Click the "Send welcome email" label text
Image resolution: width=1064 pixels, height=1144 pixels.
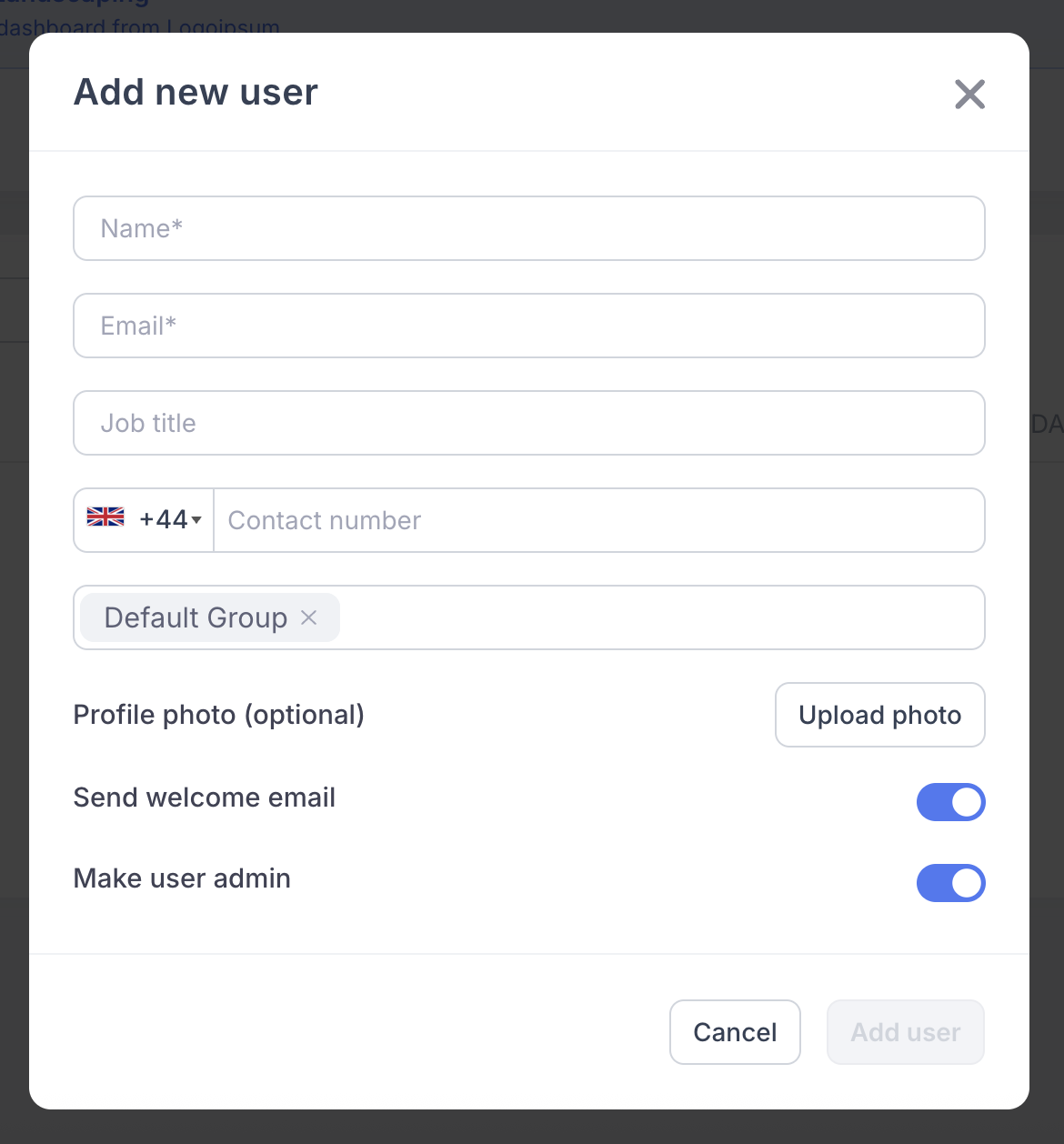205,798
